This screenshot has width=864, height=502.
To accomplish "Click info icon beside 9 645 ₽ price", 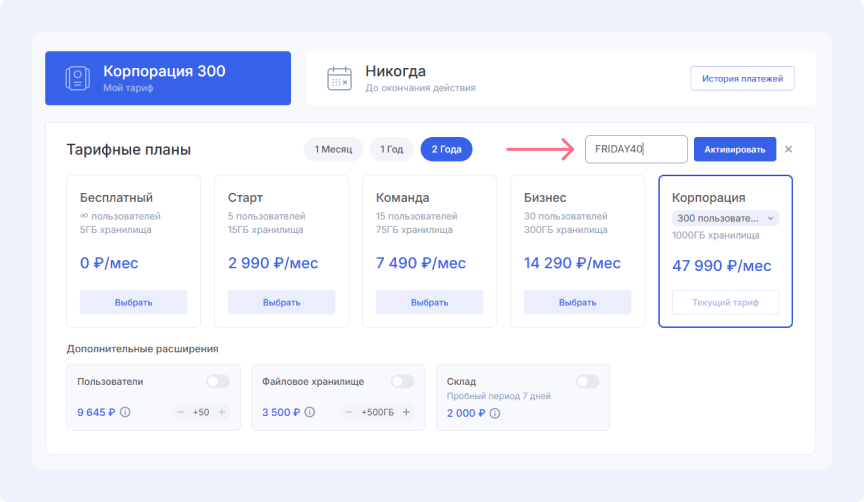I will coord(126,412).
